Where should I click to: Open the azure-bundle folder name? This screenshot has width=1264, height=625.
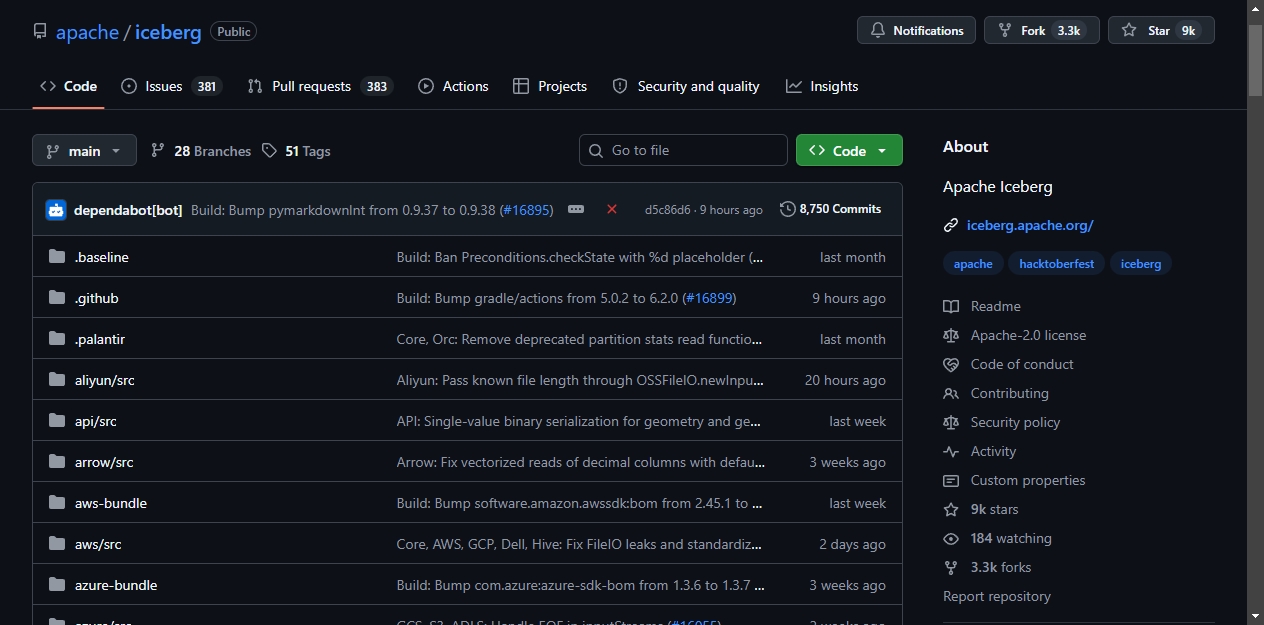[x=116, y=585]
